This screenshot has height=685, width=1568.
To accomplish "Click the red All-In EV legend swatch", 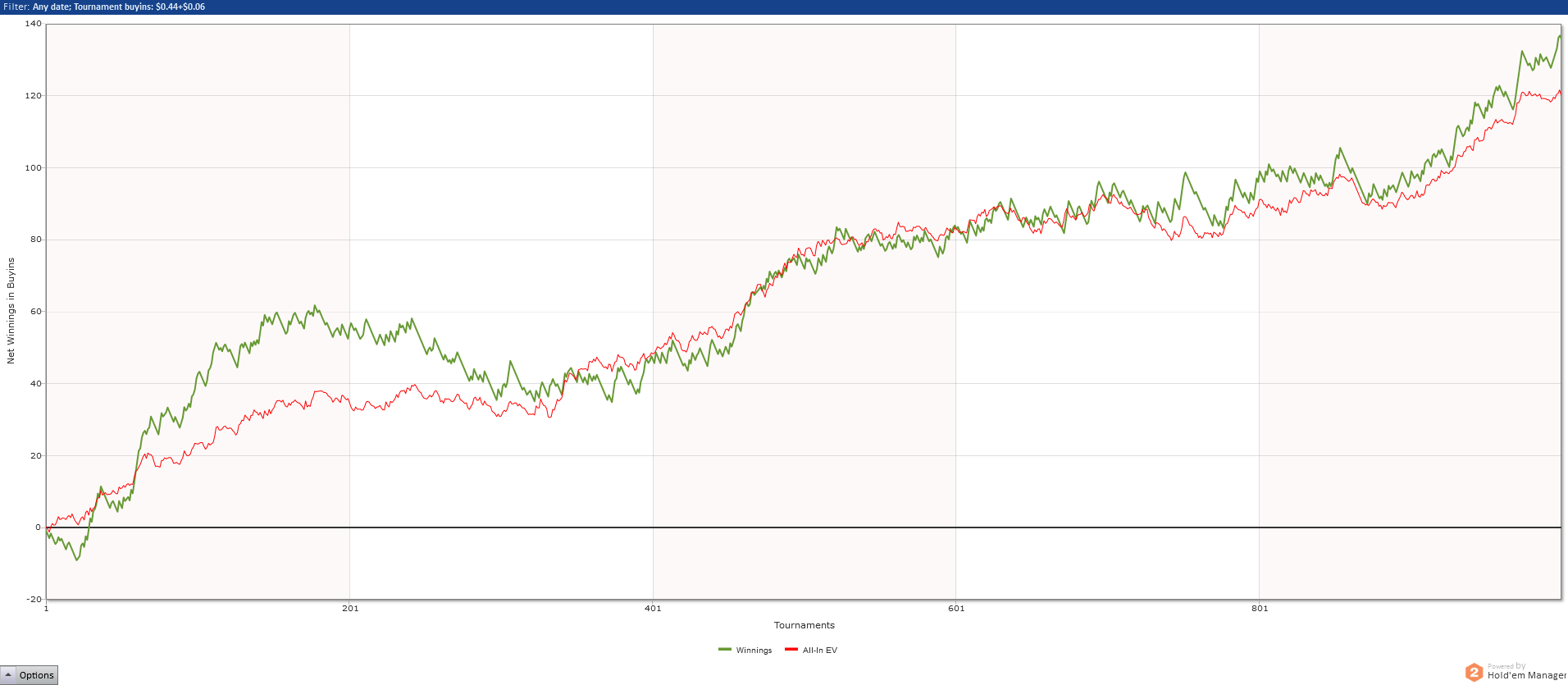I will [791, 650].
